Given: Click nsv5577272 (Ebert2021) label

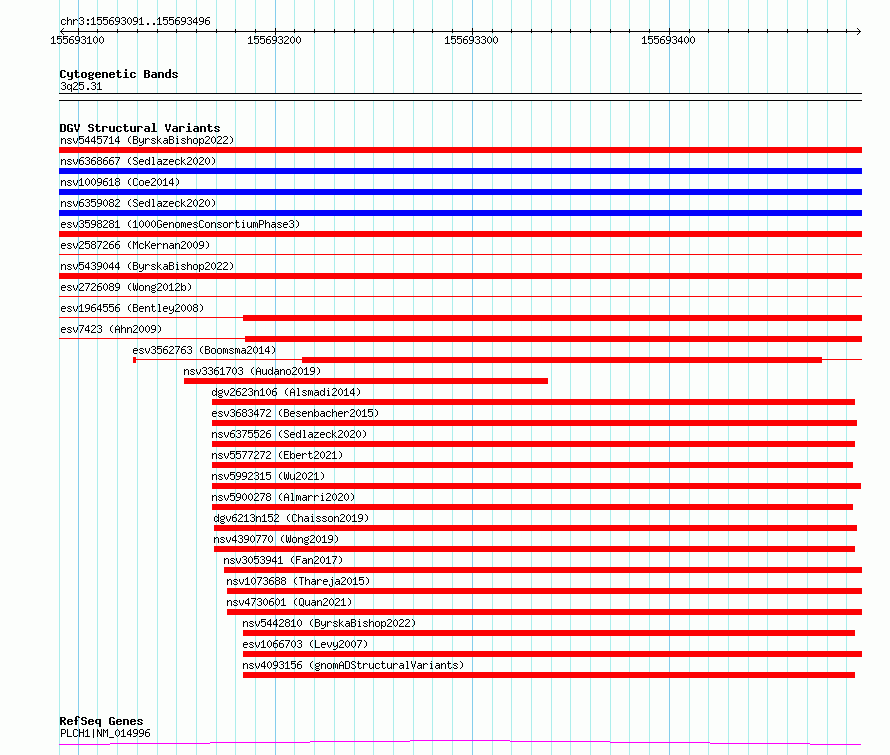Looking at the screenshot, I should (277, 455).
